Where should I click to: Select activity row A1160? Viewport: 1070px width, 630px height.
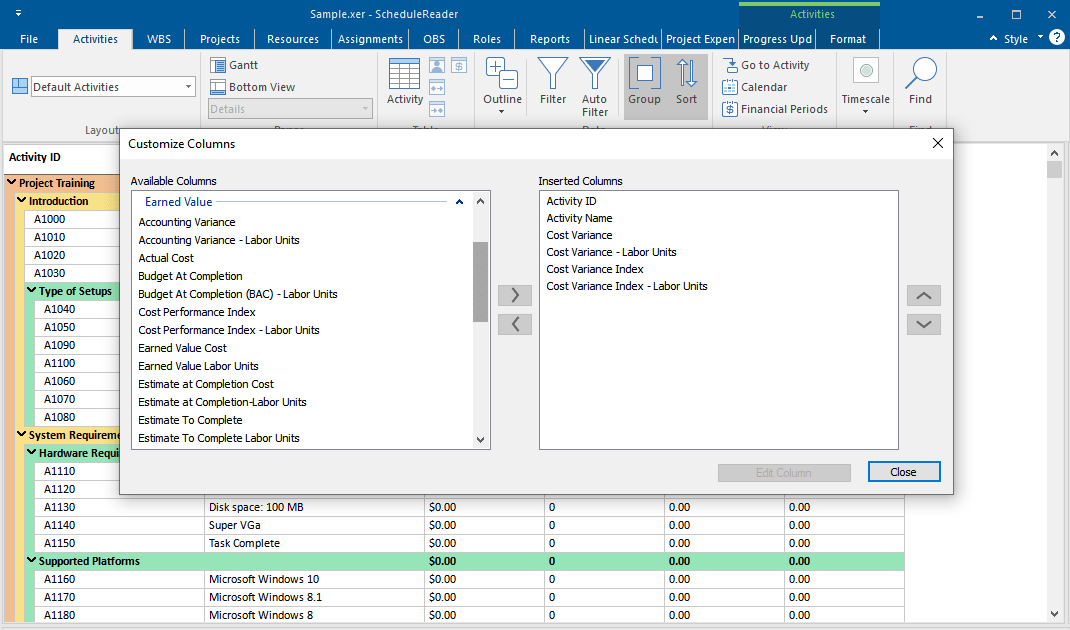pos(59,579)
